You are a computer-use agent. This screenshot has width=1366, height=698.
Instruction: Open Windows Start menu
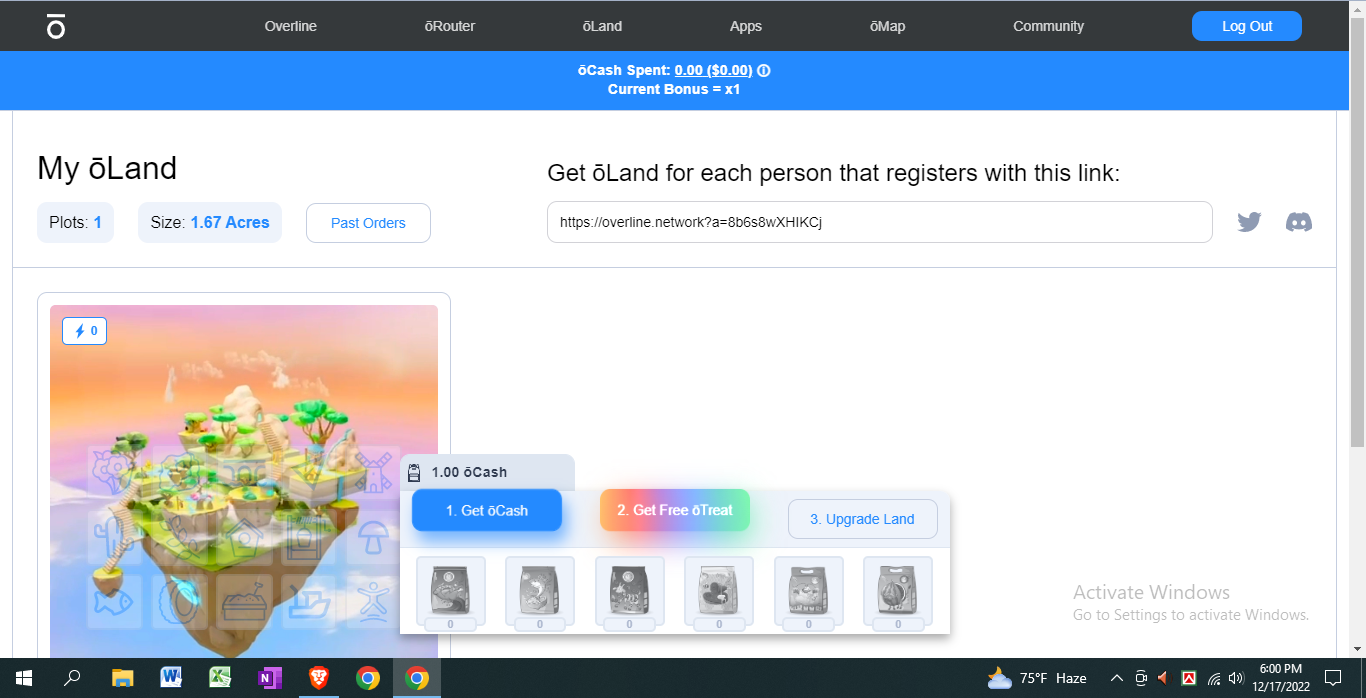23,678
